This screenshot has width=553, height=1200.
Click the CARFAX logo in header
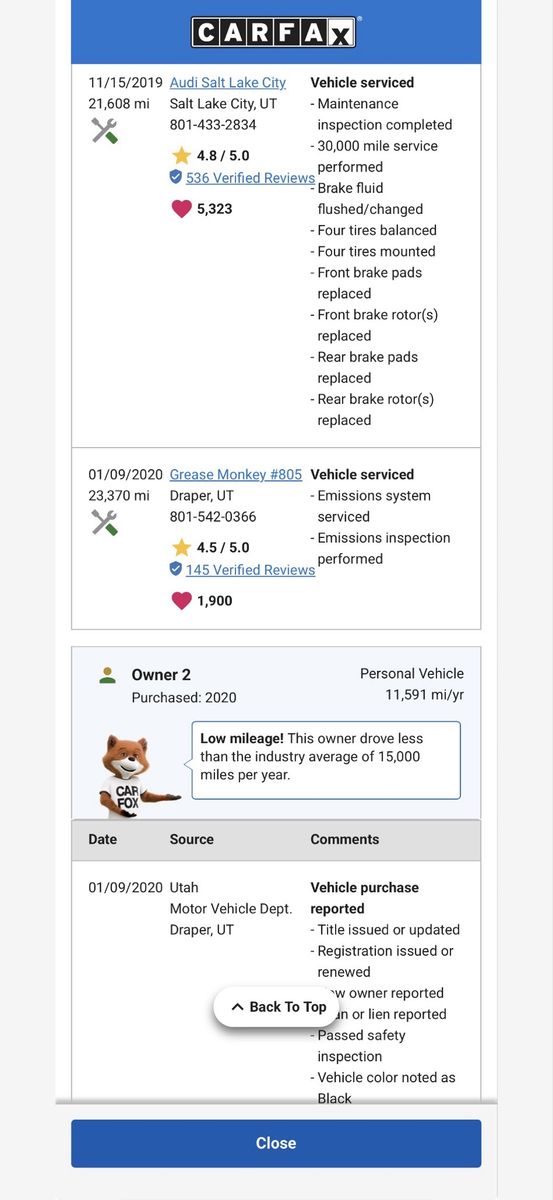pos(276,32)
